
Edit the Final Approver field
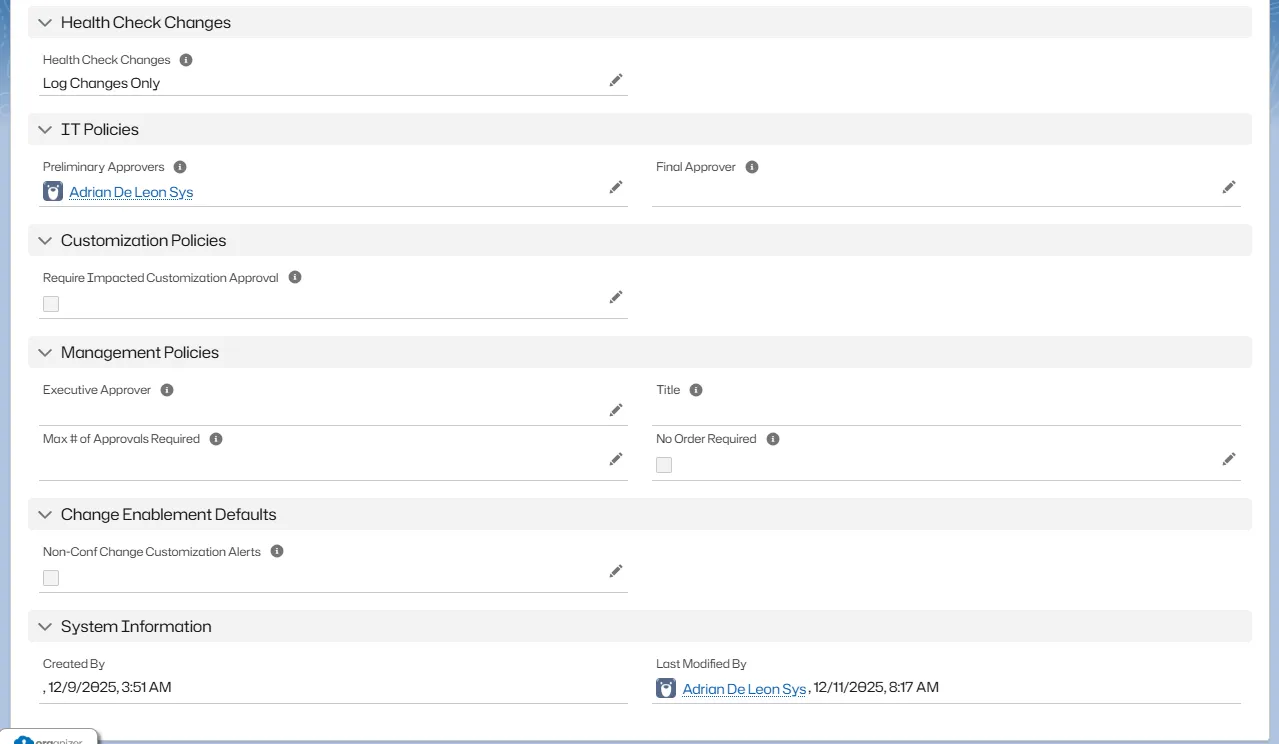(1229, 187)
